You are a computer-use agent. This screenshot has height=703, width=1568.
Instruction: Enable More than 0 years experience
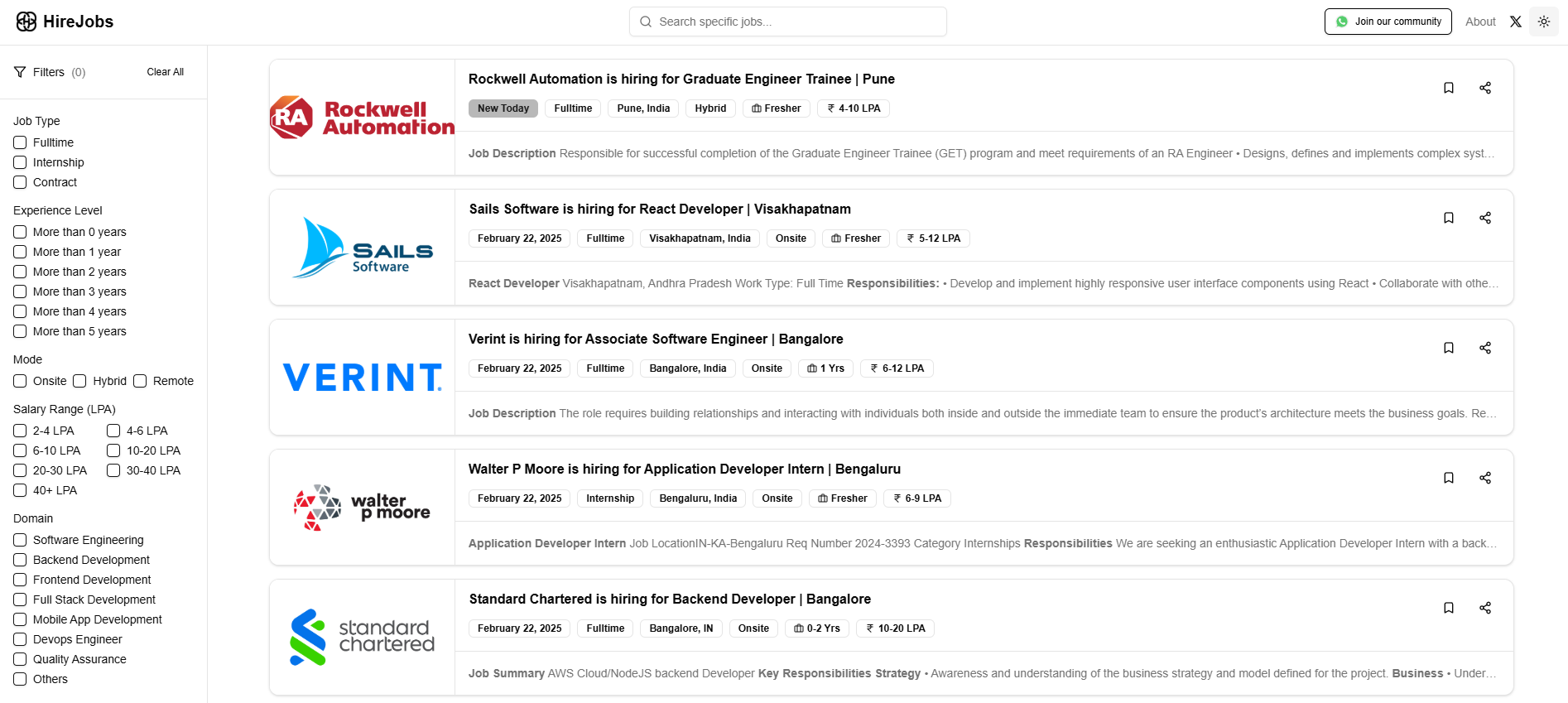20,232
